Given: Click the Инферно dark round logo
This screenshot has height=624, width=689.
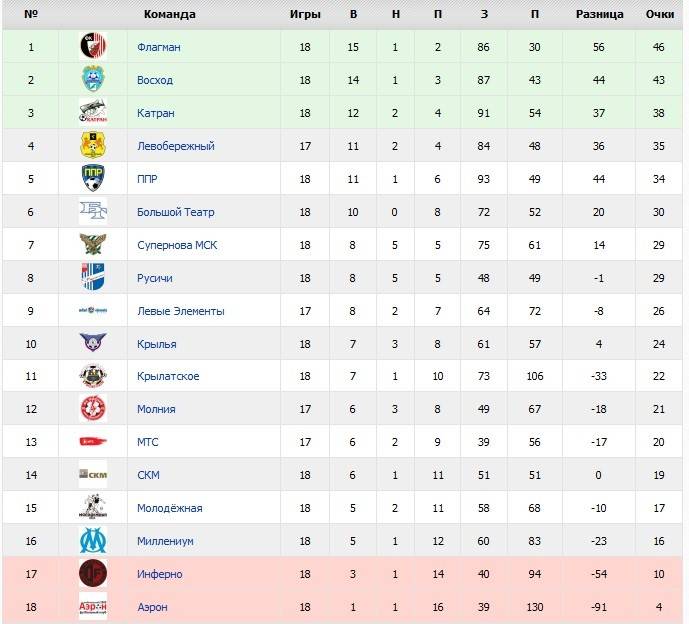Looking at the screenshot, I should coord(93,574).
